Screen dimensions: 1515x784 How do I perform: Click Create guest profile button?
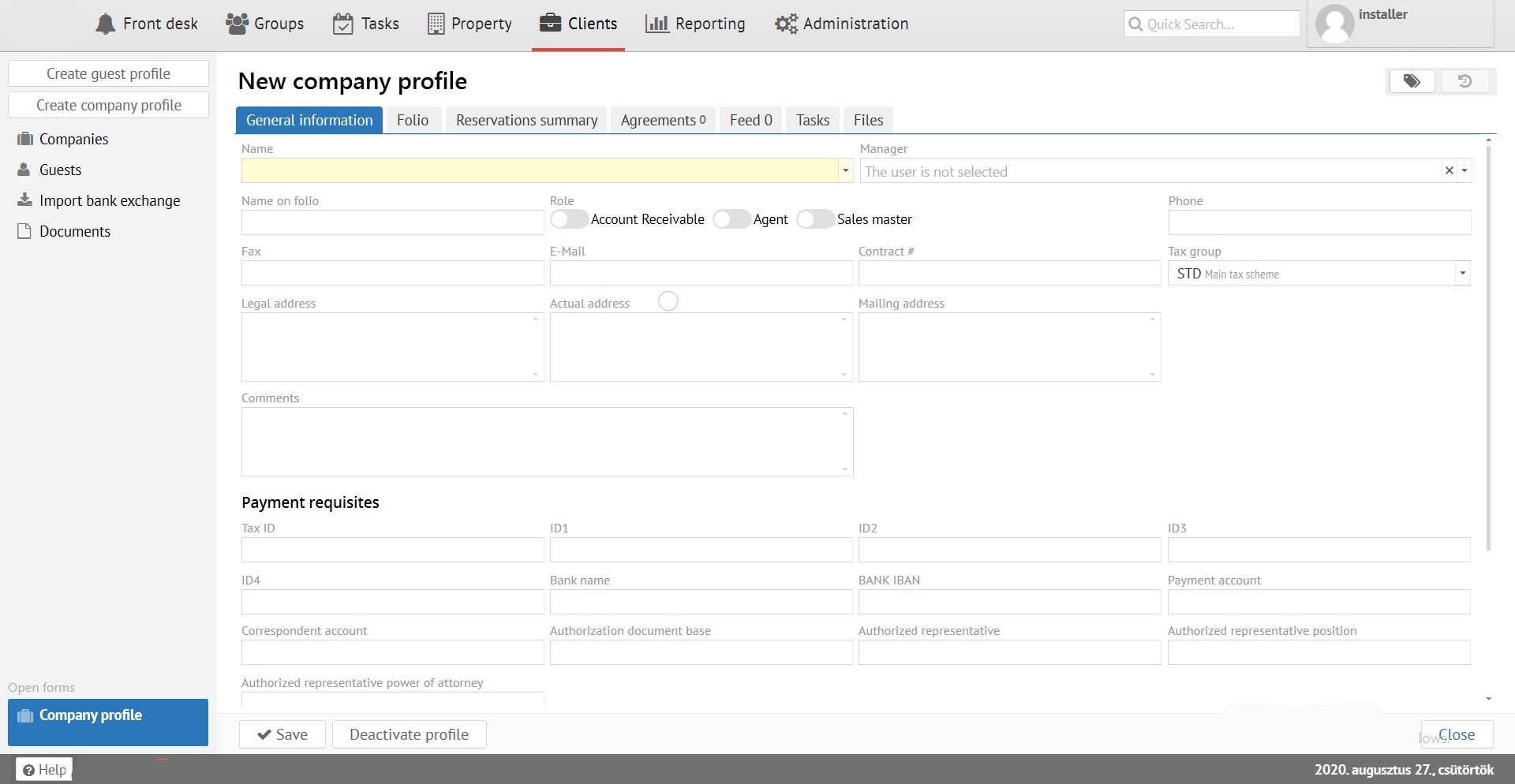point(108,73)
